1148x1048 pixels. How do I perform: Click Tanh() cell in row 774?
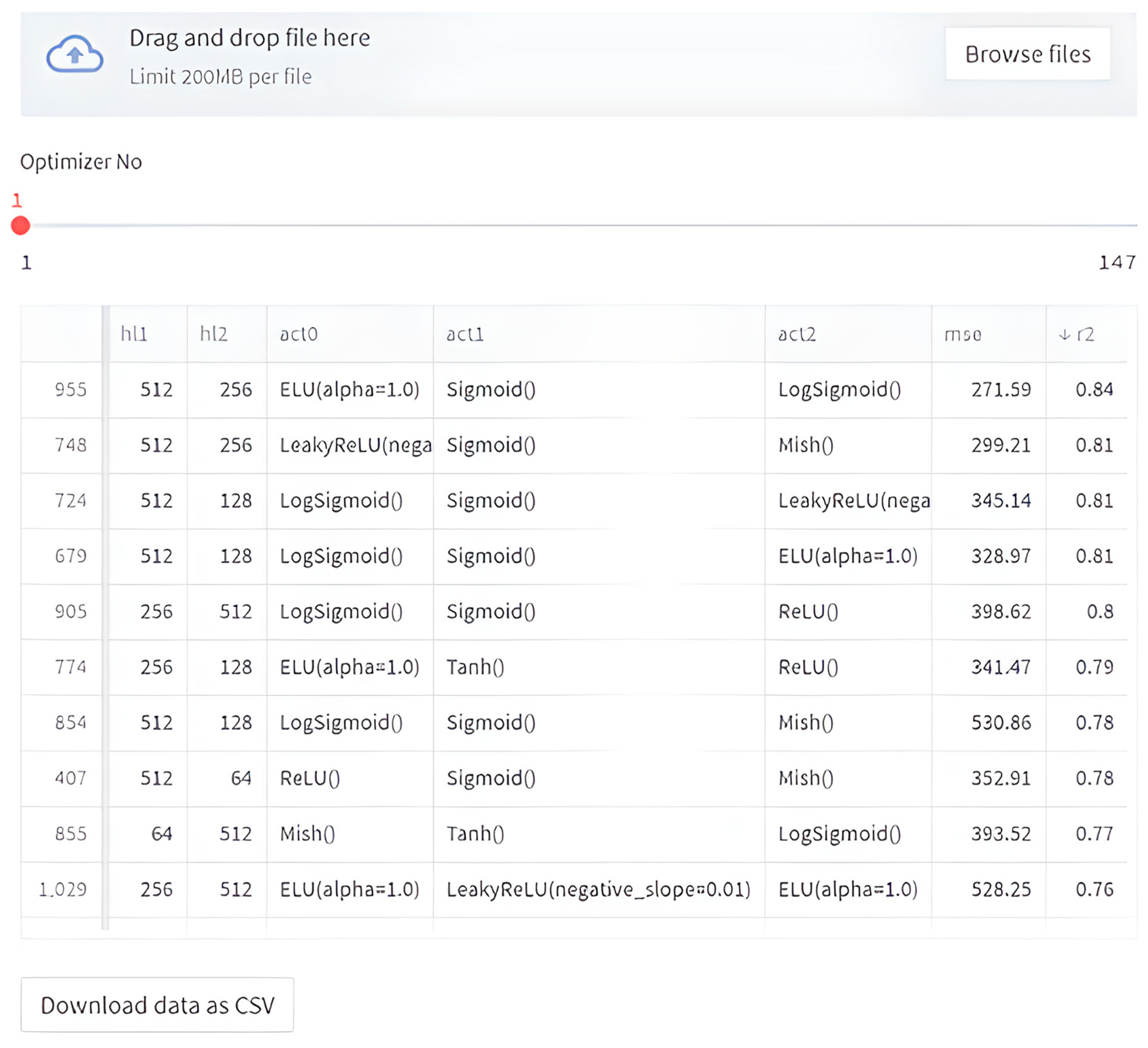[475, 667]
